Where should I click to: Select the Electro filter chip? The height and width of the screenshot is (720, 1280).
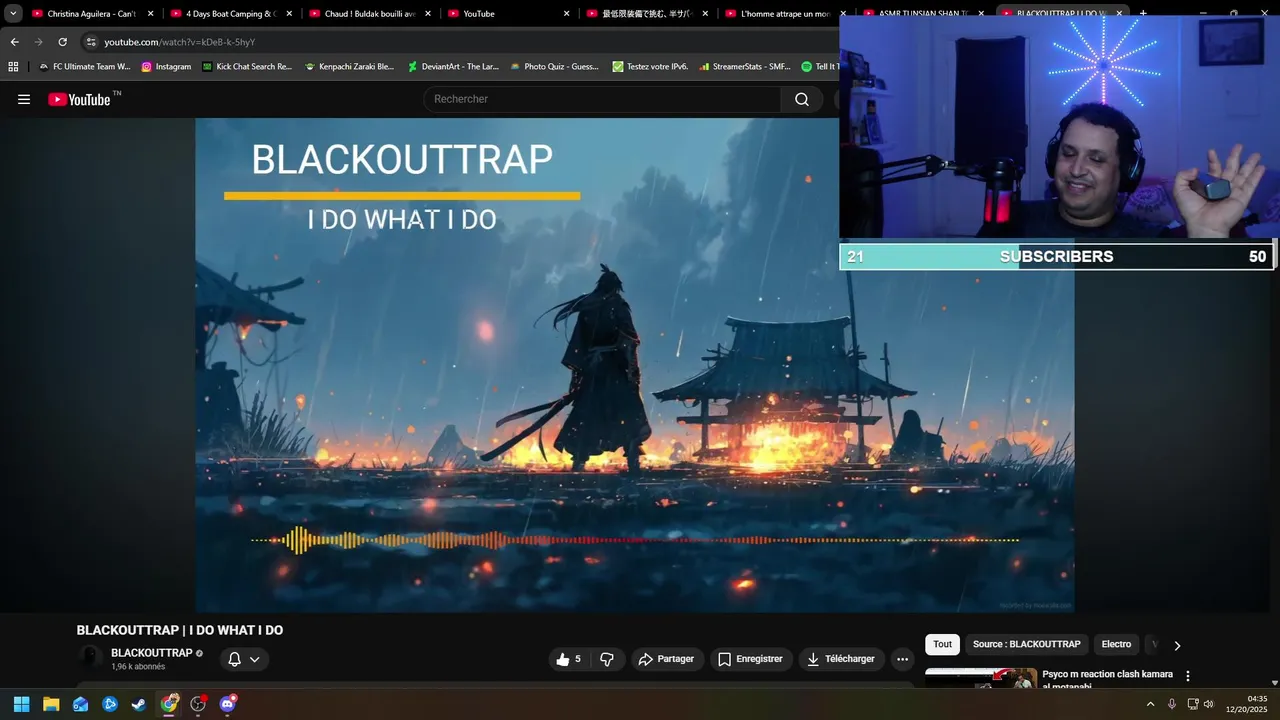point(1116,645)
